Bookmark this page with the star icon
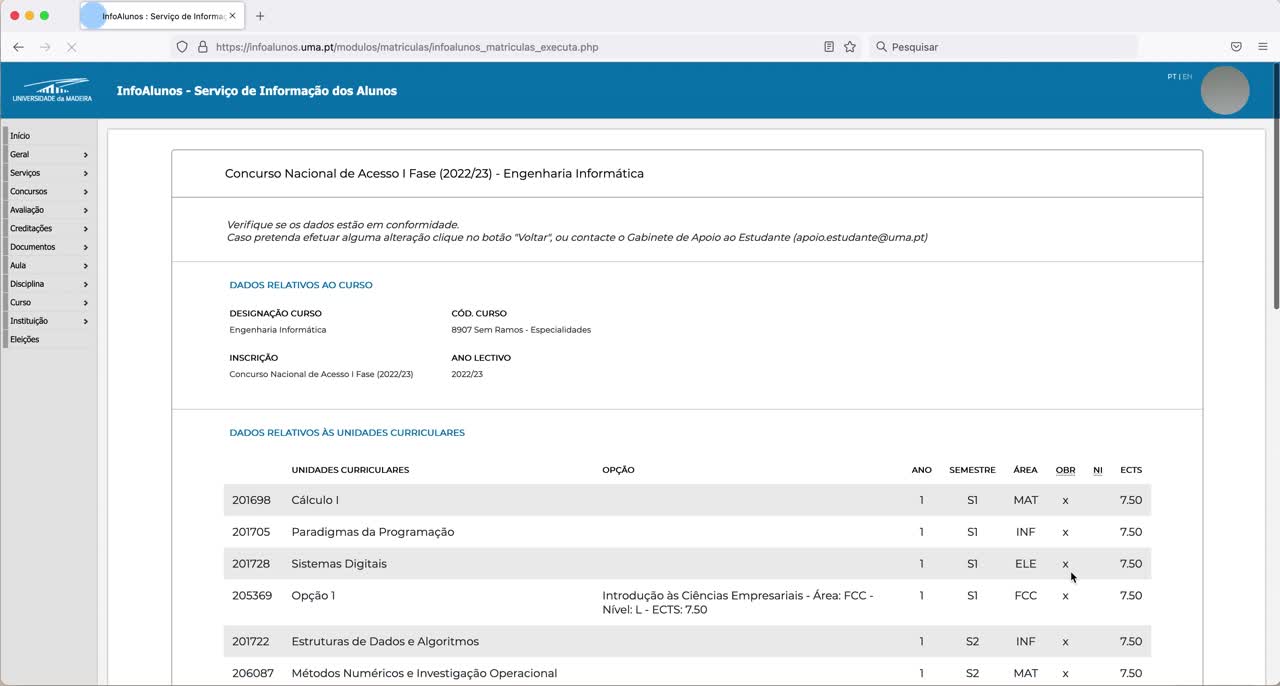This screenshot has width=1280, height=686. point(850,47)
